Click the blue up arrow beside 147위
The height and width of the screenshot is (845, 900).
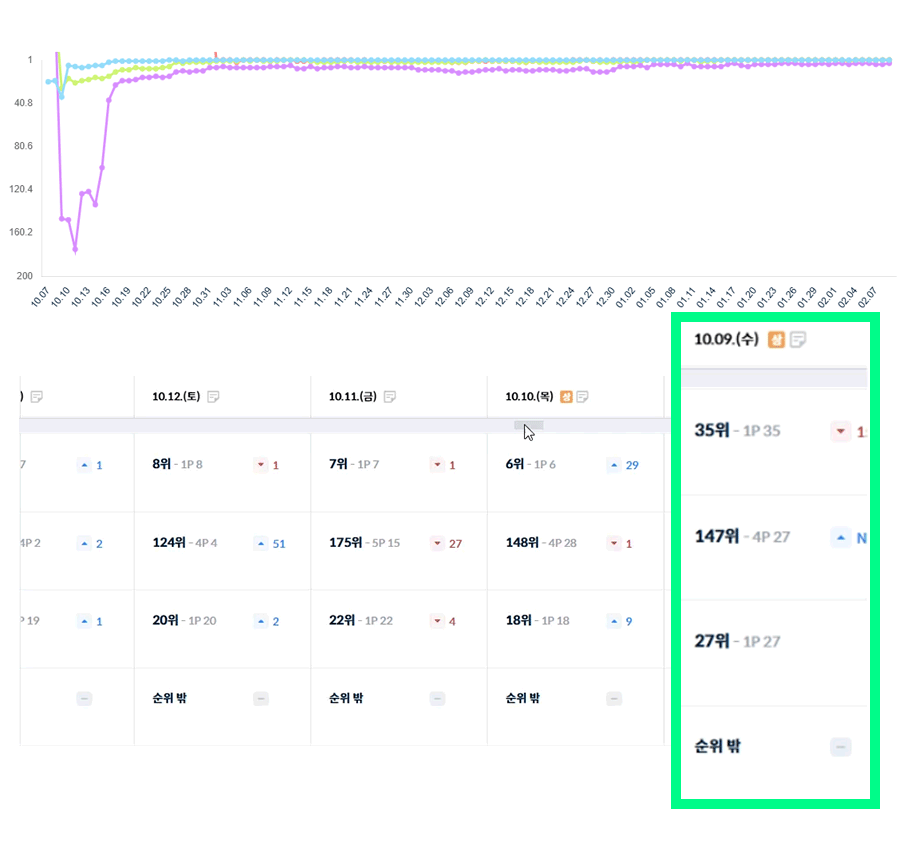(x=841, y=538)
